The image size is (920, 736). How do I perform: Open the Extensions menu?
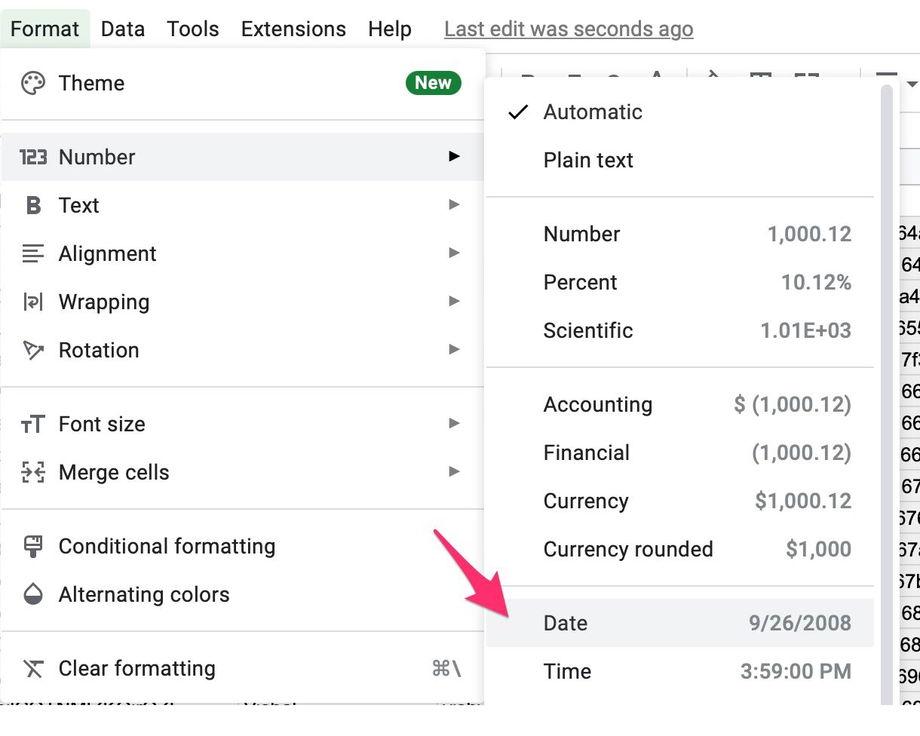tap(293, 29)
